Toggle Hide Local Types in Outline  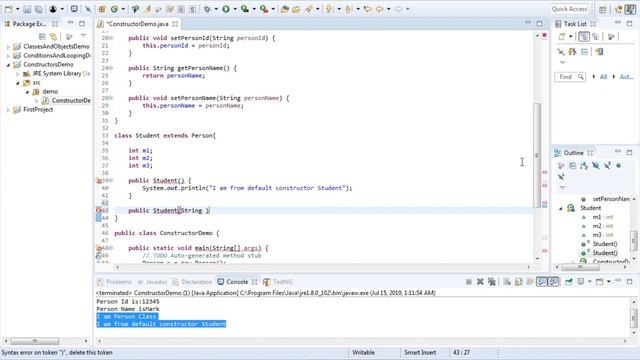click(561, 177)
